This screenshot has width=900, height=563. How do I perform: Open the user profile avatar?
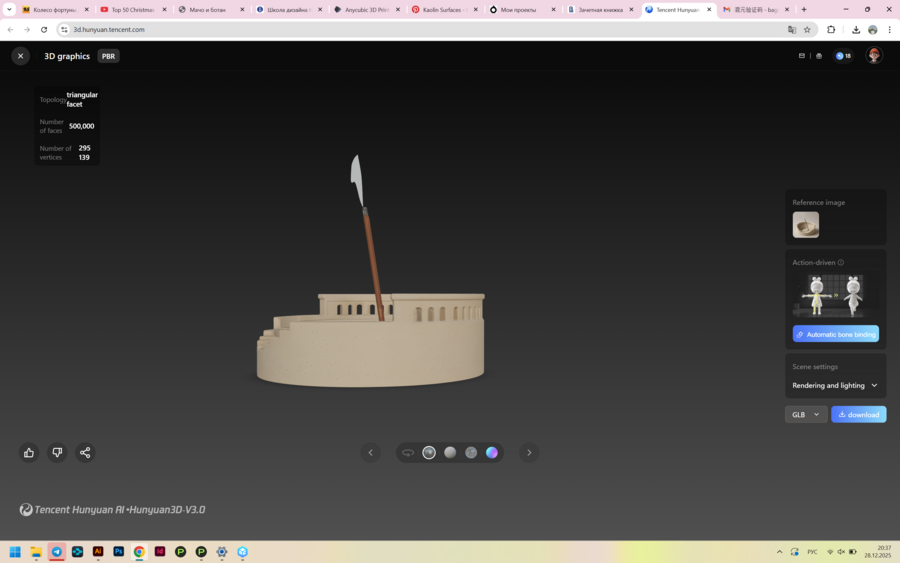pyautogui.click(x=874, y=56)
